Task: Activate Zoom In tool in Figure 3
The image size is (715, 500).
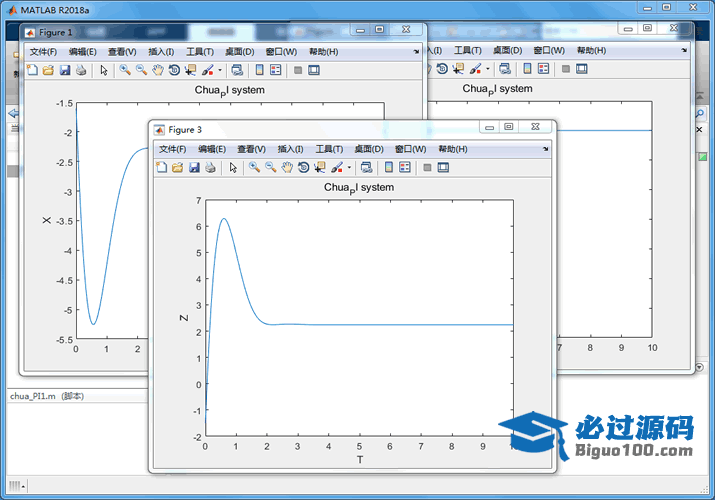Action: (254, 167)
